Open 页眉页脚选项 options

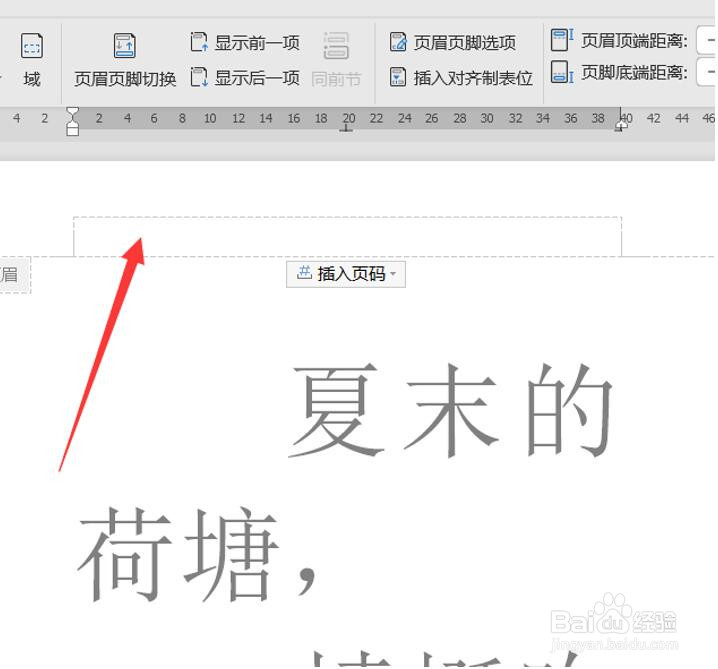click(x=452, y=43)
